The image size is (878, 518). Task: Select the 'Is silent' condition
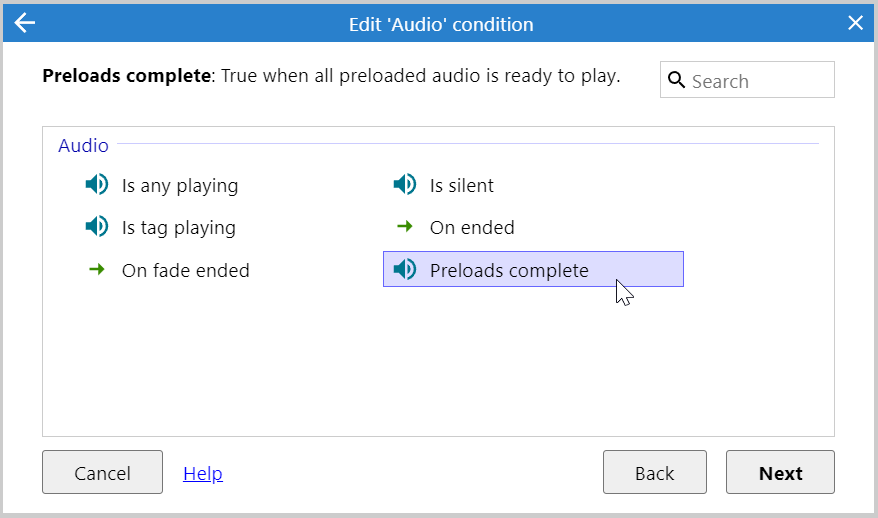click(443, 185)
